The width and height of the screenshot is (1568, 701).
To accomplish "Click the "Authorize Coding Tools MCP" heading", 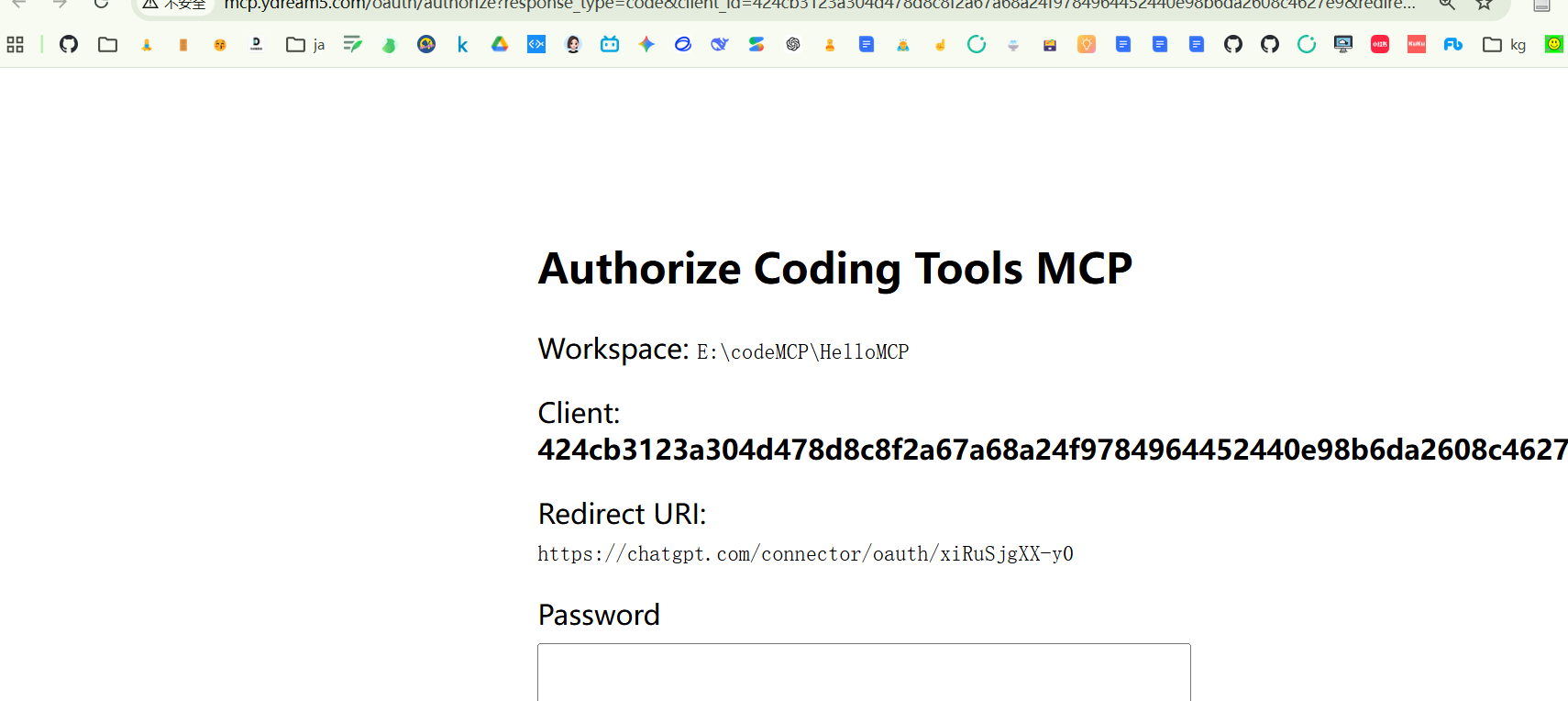I will click(835, 269).
